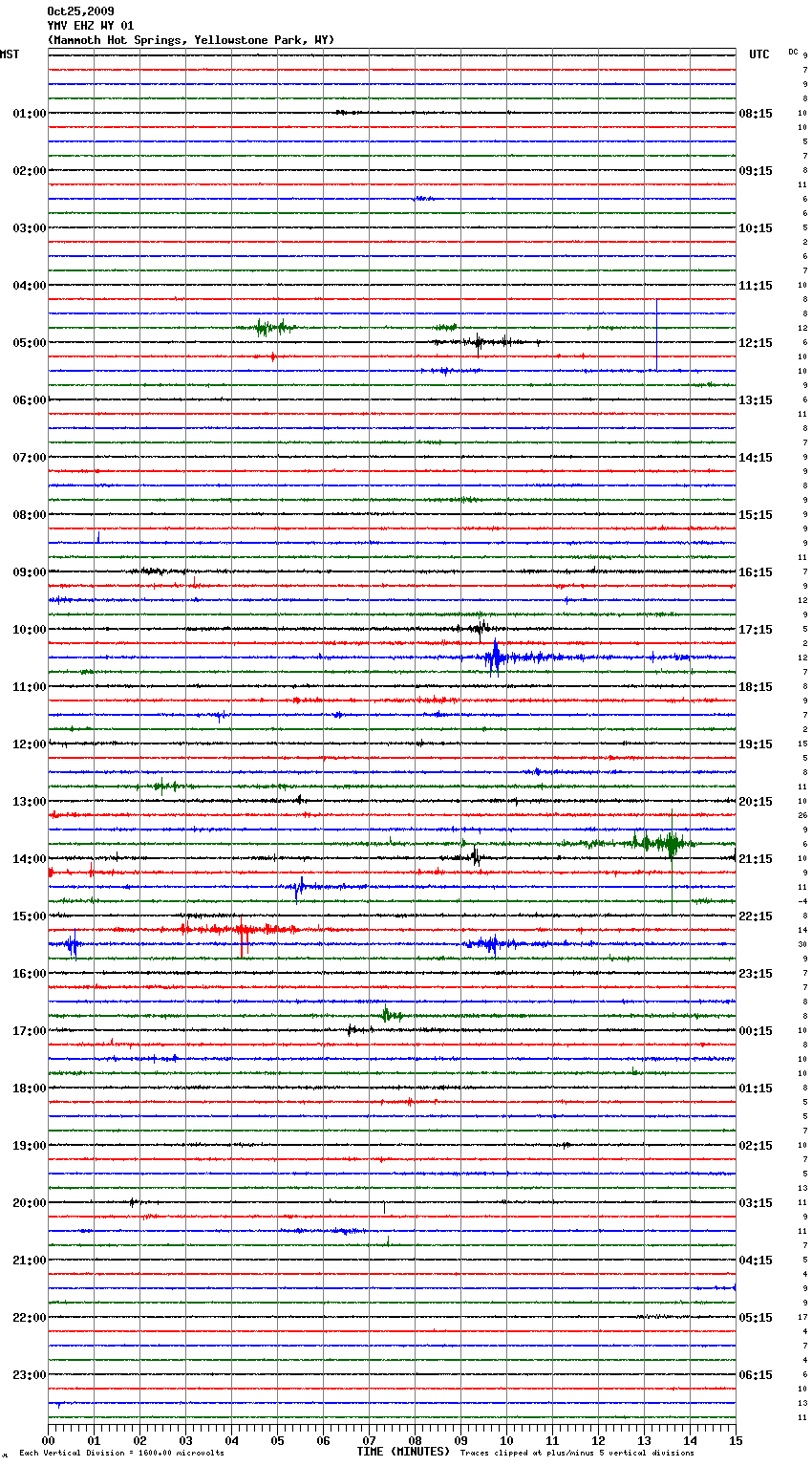Image resolution: width=812 pixels, height=1466 pixels.
Task: Select the 11:00 MST hour label
Action: (30, 687)
